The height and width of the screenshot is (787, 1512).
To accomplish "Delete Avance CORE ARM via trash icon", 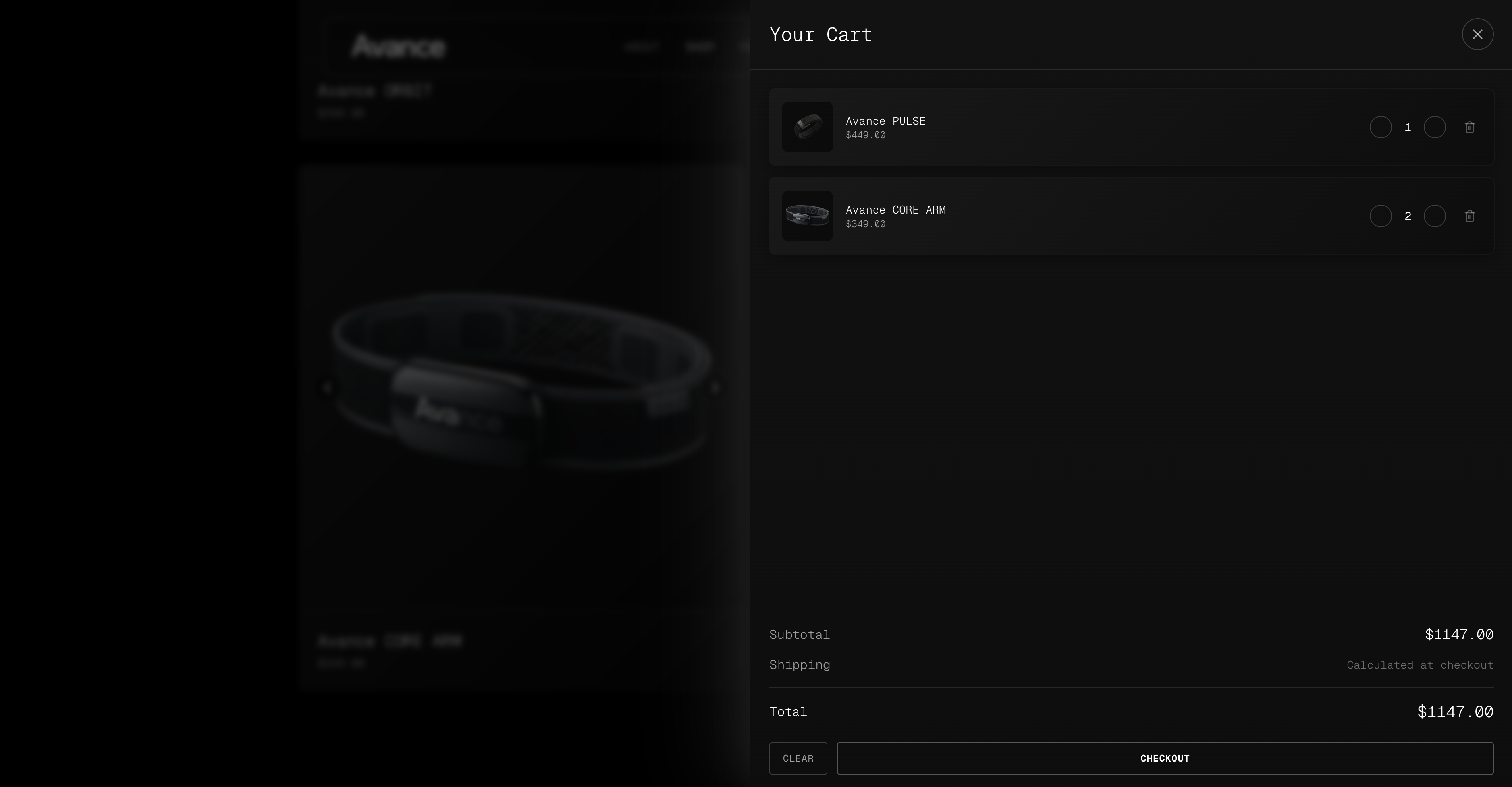I will point(1470,216).
